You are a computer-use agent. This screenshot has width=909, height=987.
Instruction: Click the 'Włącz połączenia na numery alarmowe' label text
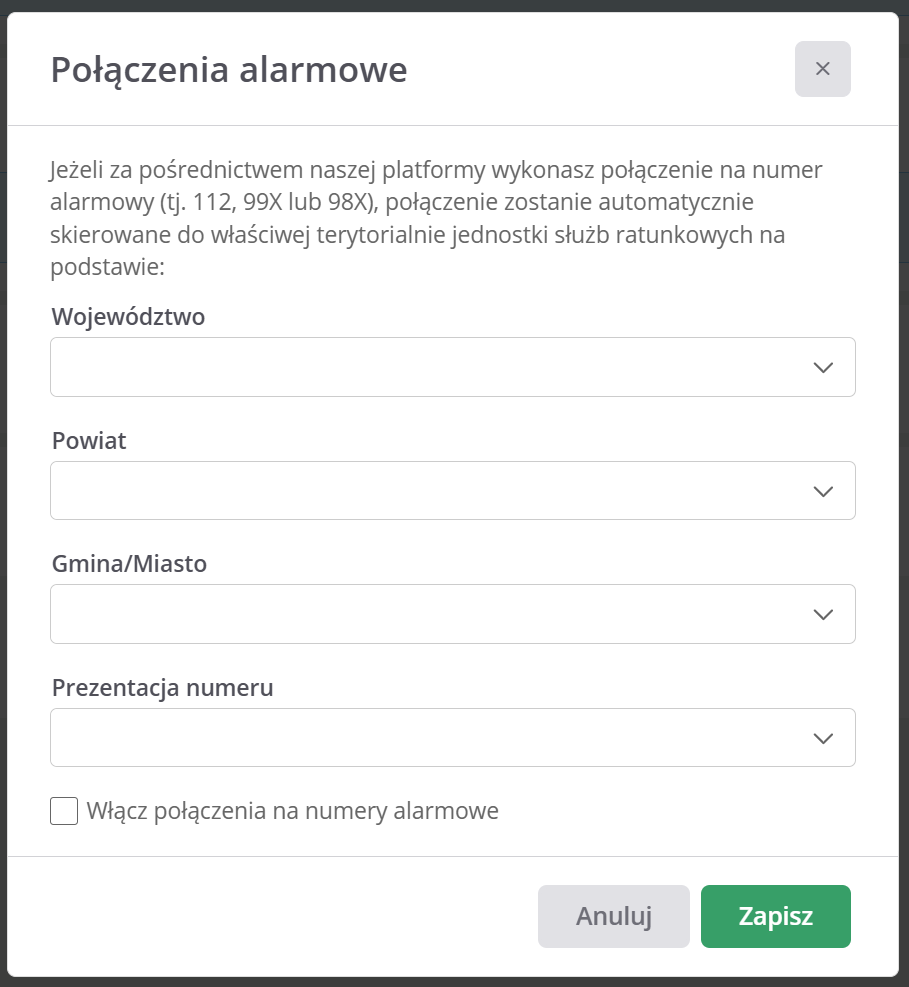[292, 811]
